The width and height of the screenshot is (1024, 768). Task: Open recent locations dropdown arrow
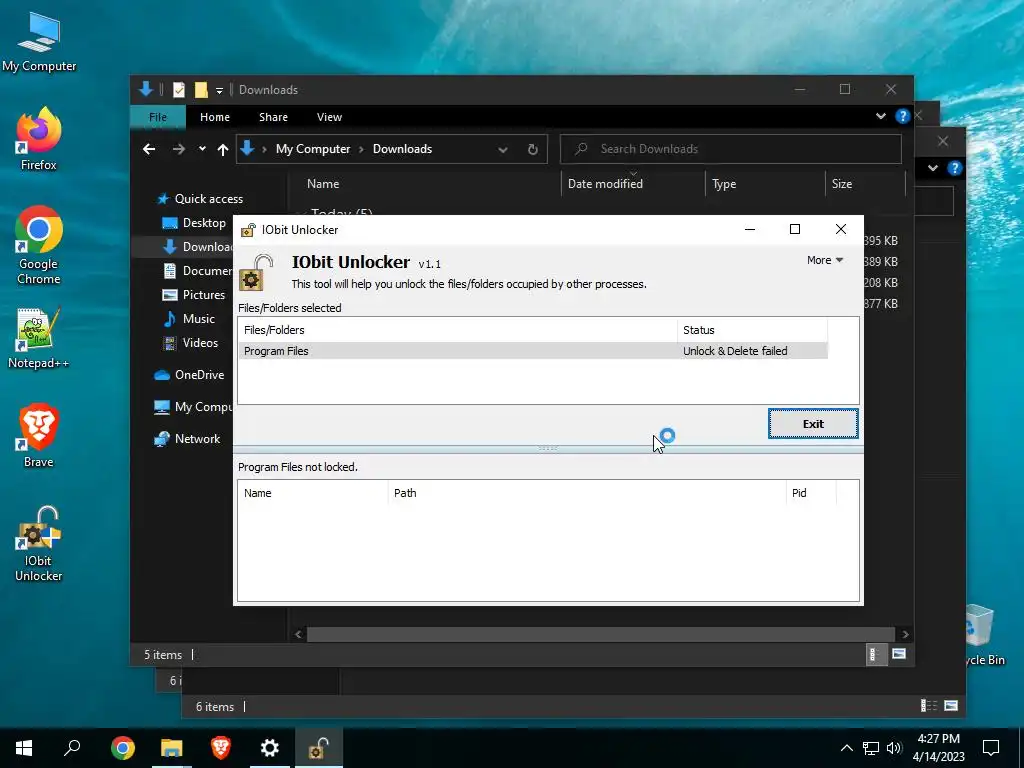click(x=202, y=149)
